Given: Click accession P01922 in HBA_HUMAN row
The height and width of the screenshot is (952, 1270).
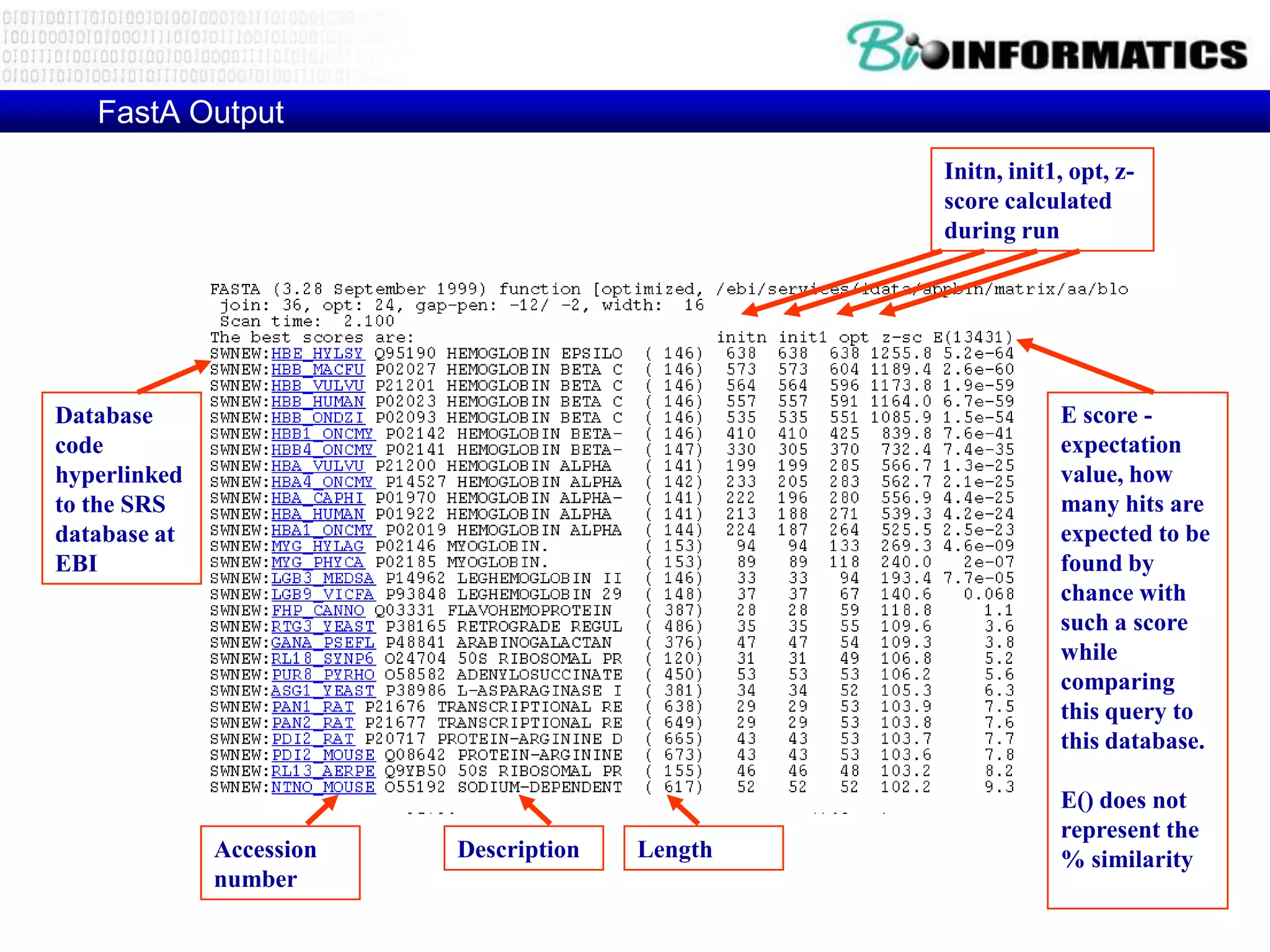Looking at the screenshot, I should click(x=404, y=514).
